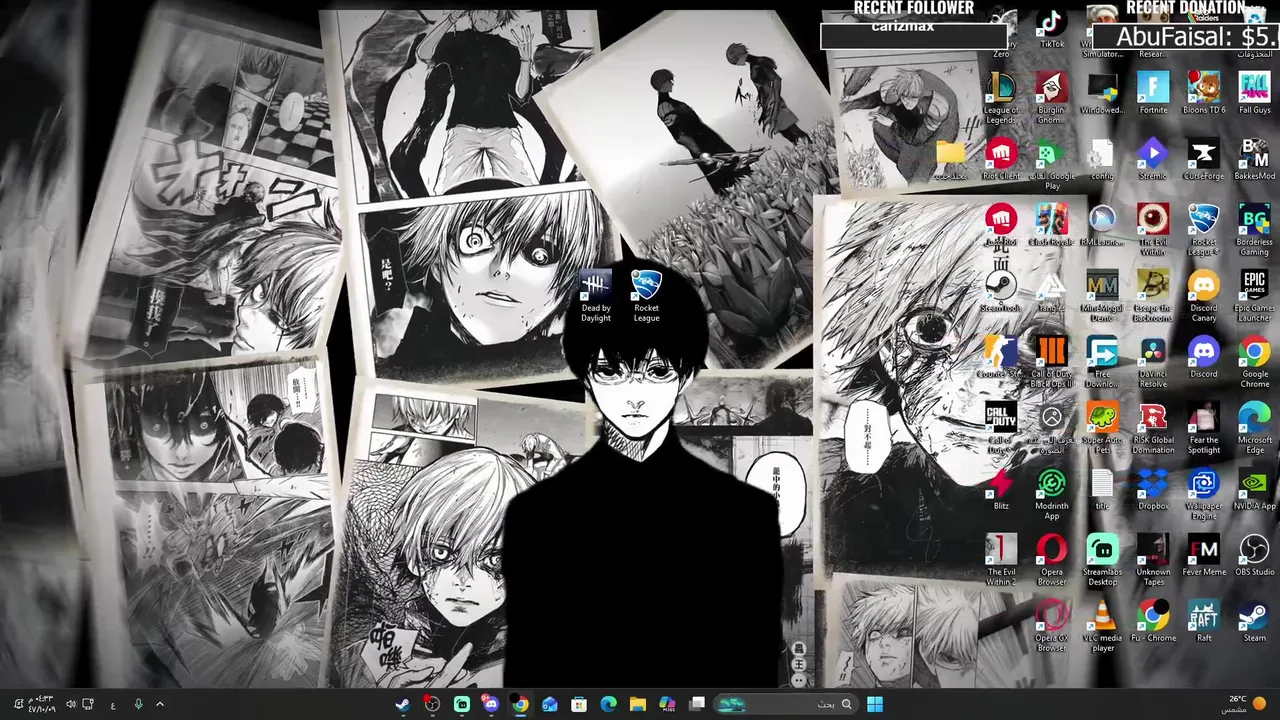
Task: Click the microphone tray icon
Action: [138, 704]
